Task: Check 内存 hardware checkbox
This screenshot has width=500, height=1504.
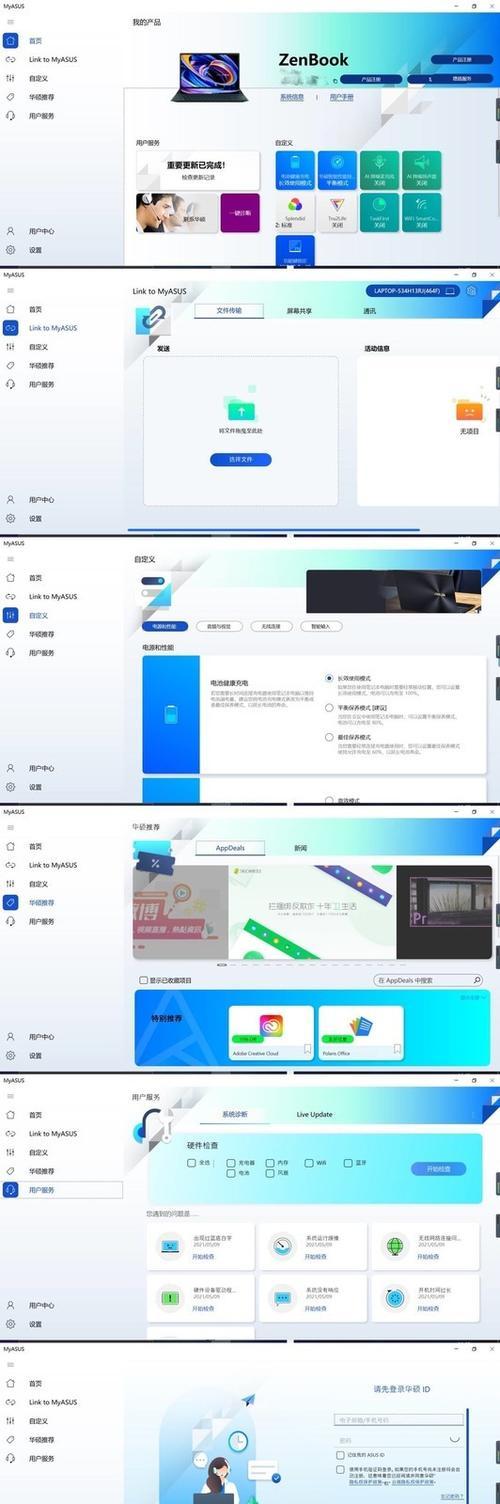Action: pos(269,1163)
